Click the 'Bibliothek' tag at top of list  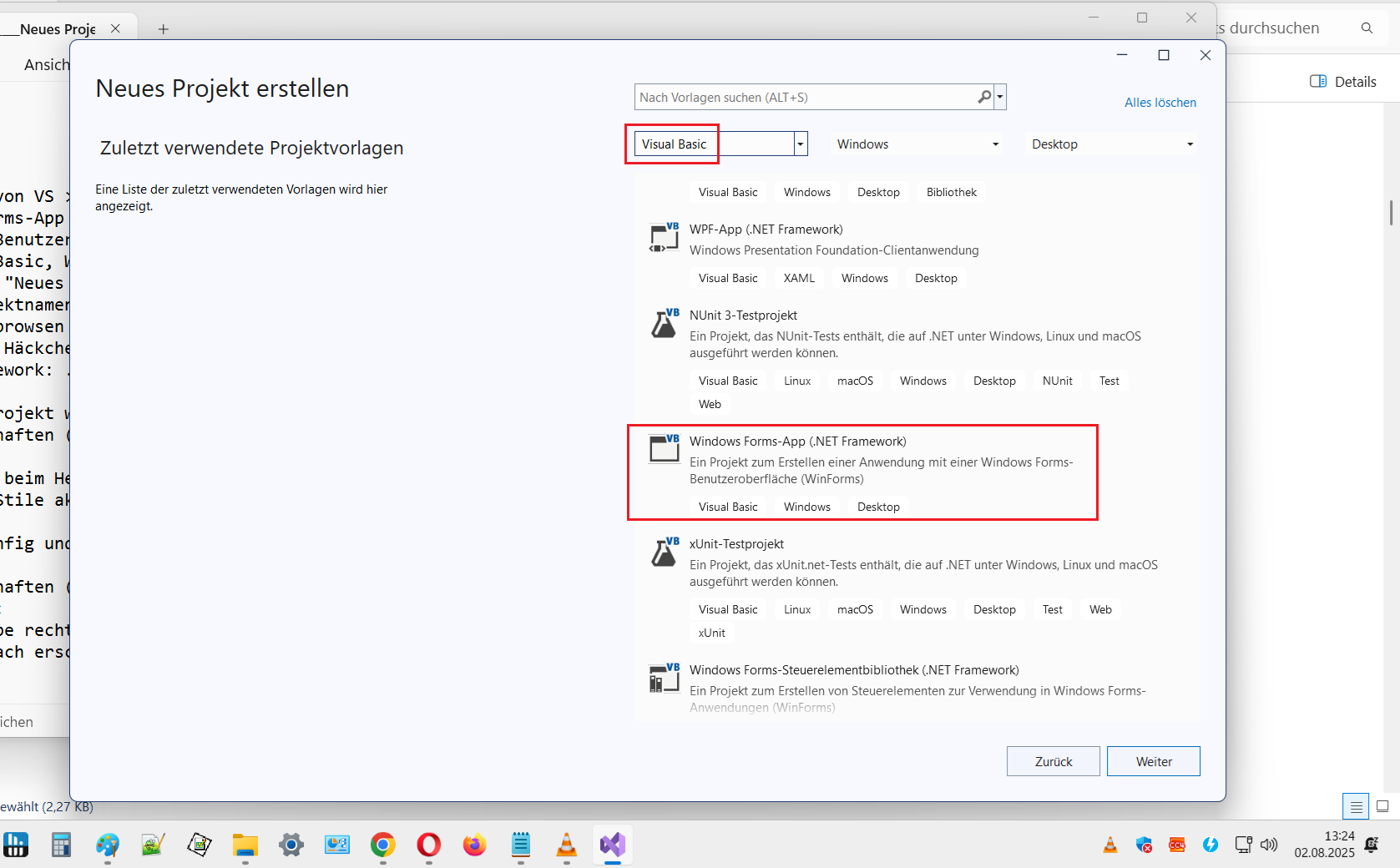tap(951, 192)
